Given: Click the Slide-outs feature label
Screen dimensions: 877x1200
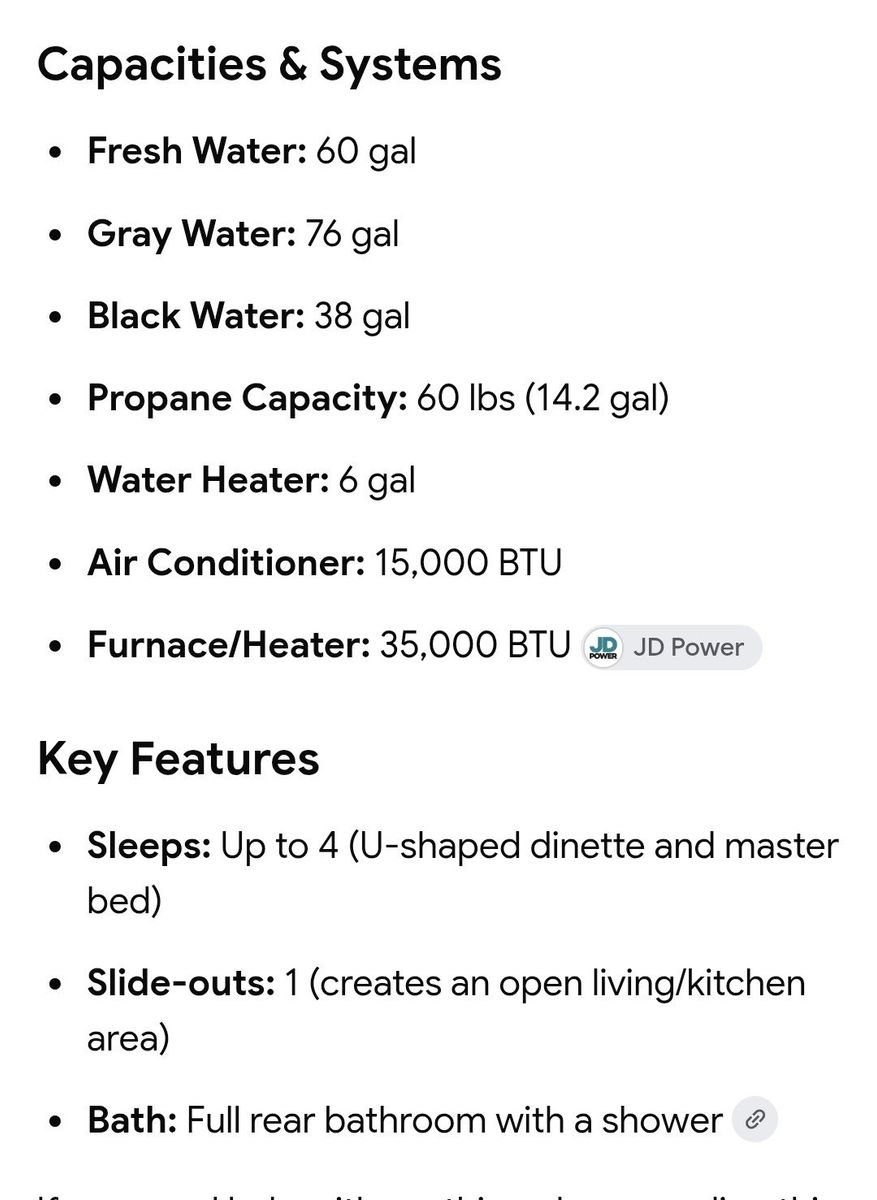Looking at the screenshot, I should (x=181, y=983).
